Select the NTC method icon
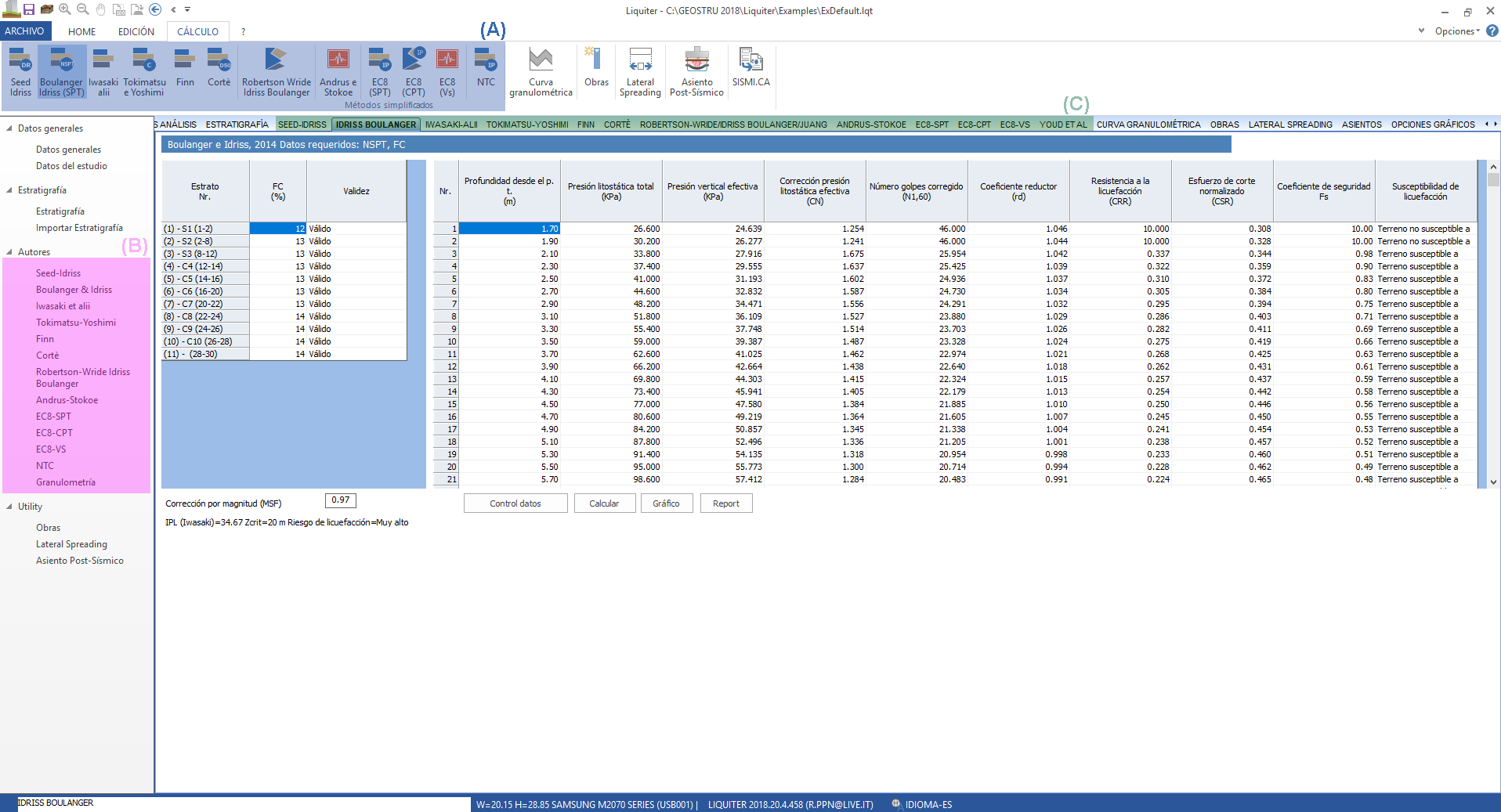Viewport: 1501px width, 812px height. [x=486, y=67]
